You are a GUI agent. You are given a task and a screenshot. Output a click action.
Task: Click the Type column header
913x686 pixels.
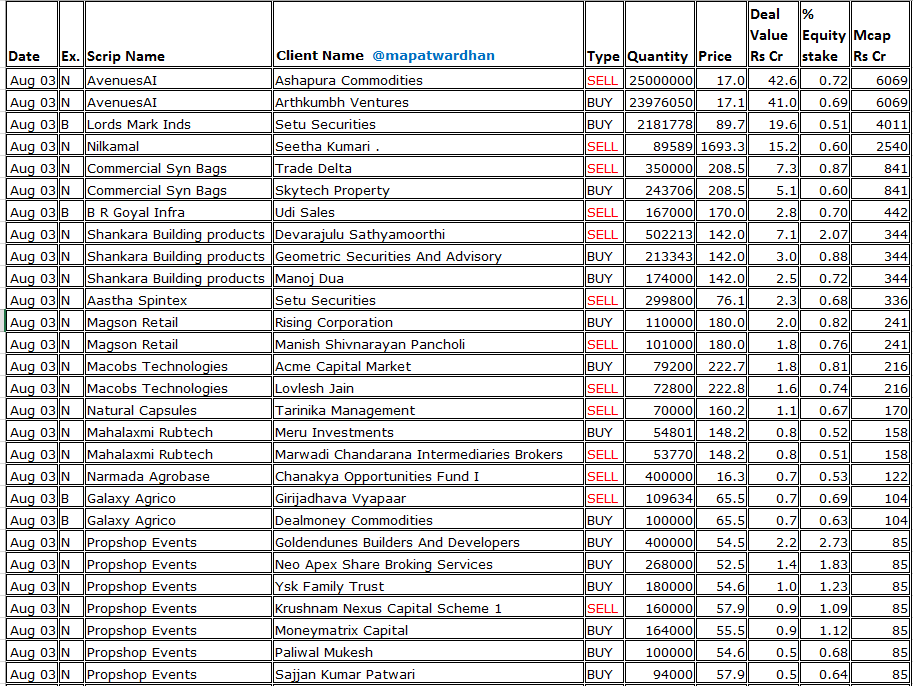pyautogui.click(x=603, y=56)
